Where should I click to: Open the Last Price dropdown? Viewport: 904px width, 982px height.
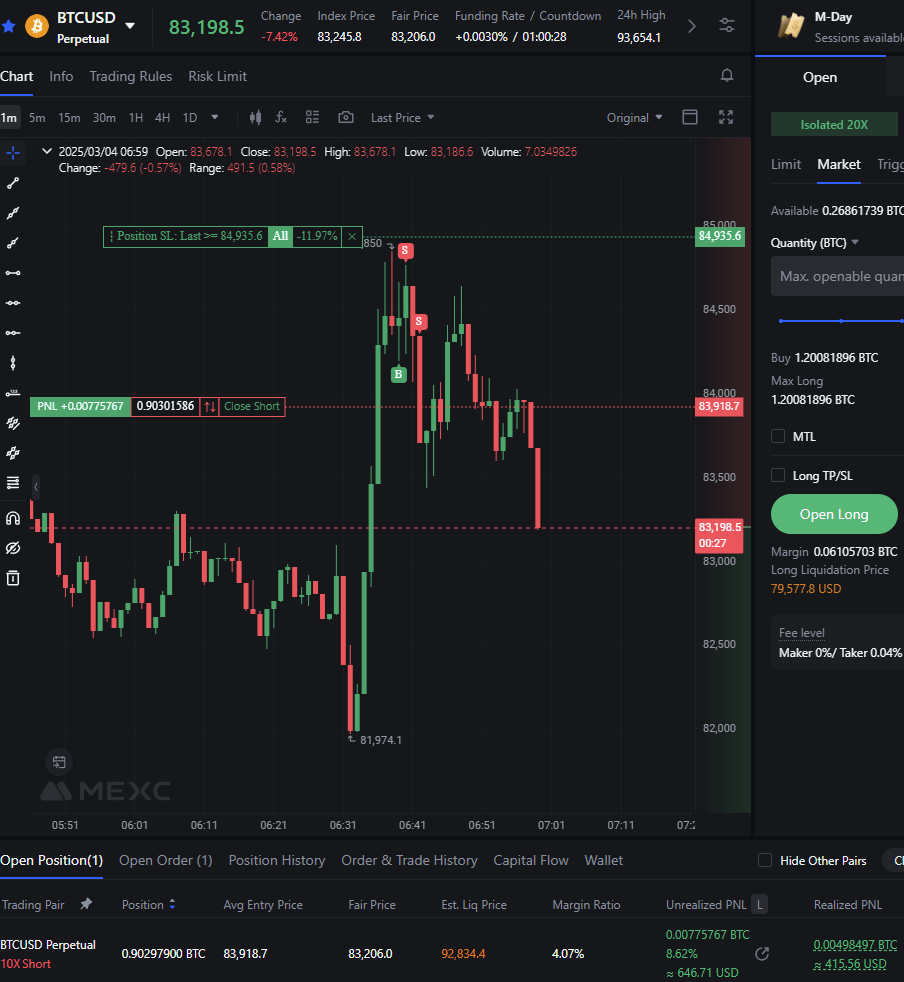coord(402,118)
